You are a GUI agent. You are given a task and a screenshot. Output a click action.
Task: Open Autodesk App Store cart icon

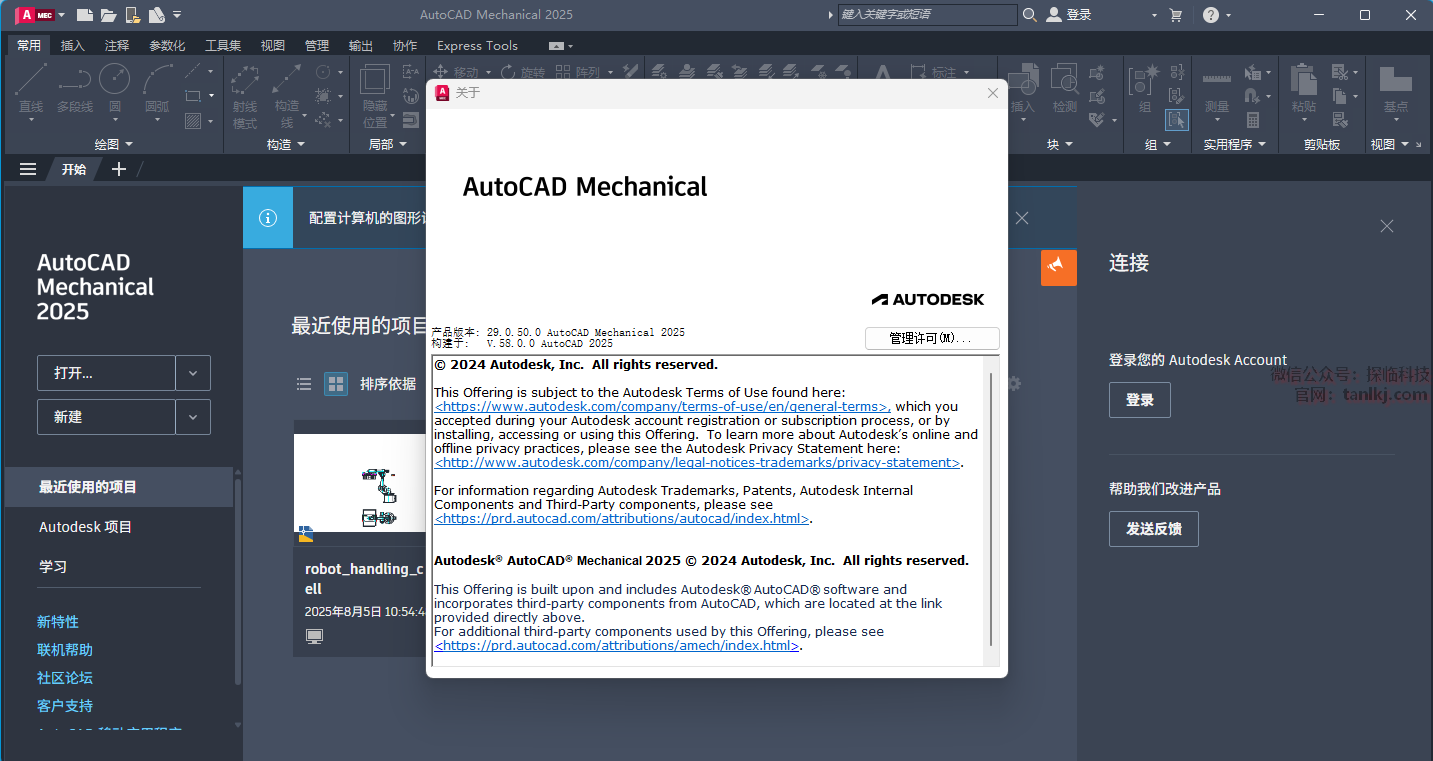[x=1176, y=15]
